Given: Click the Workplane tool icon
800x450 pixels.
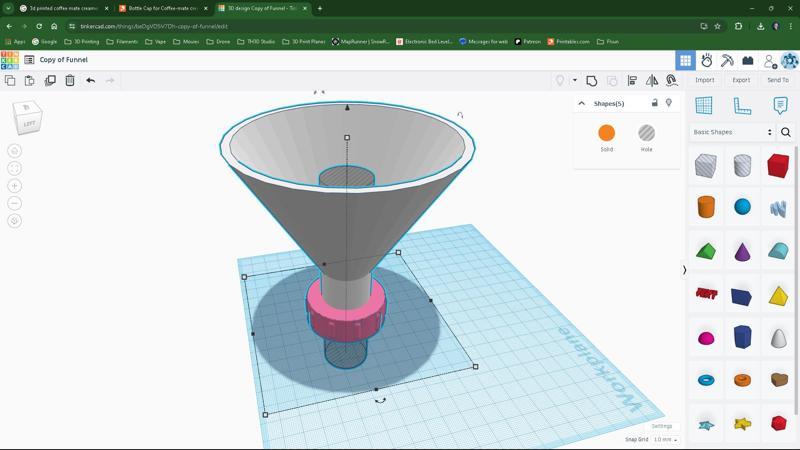Looking at the screenshot, I should pyautogui.click(x=704, y=105).
